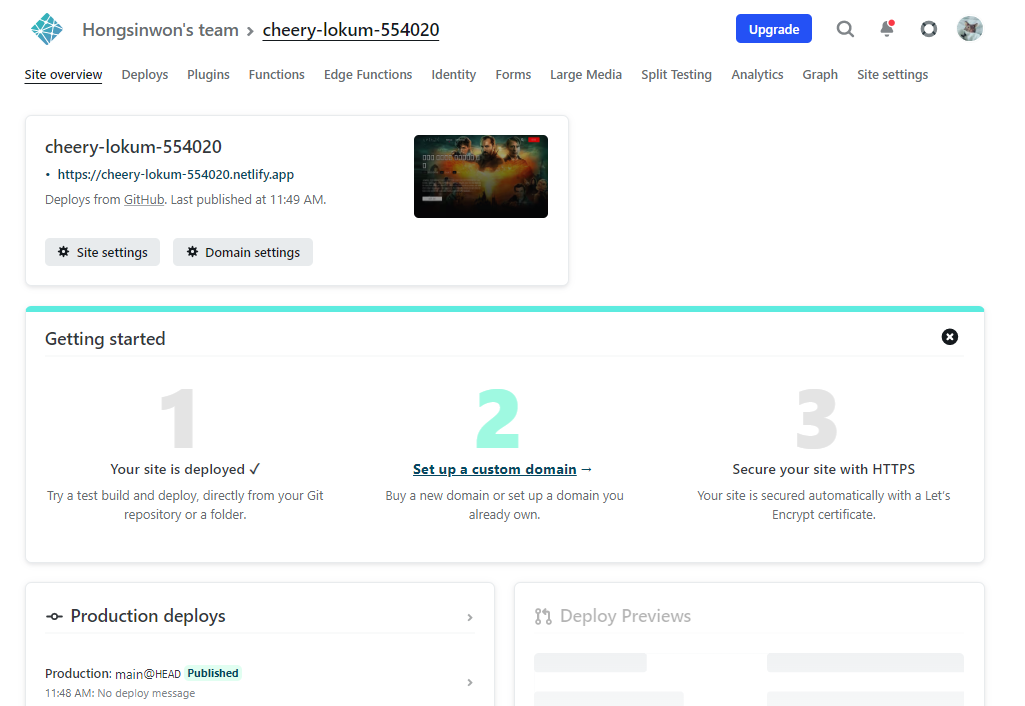Image resolution: width=1025 pixels, height=706 pixels.
Task: Open the search magnifier icon
Action: pos(845,29)
